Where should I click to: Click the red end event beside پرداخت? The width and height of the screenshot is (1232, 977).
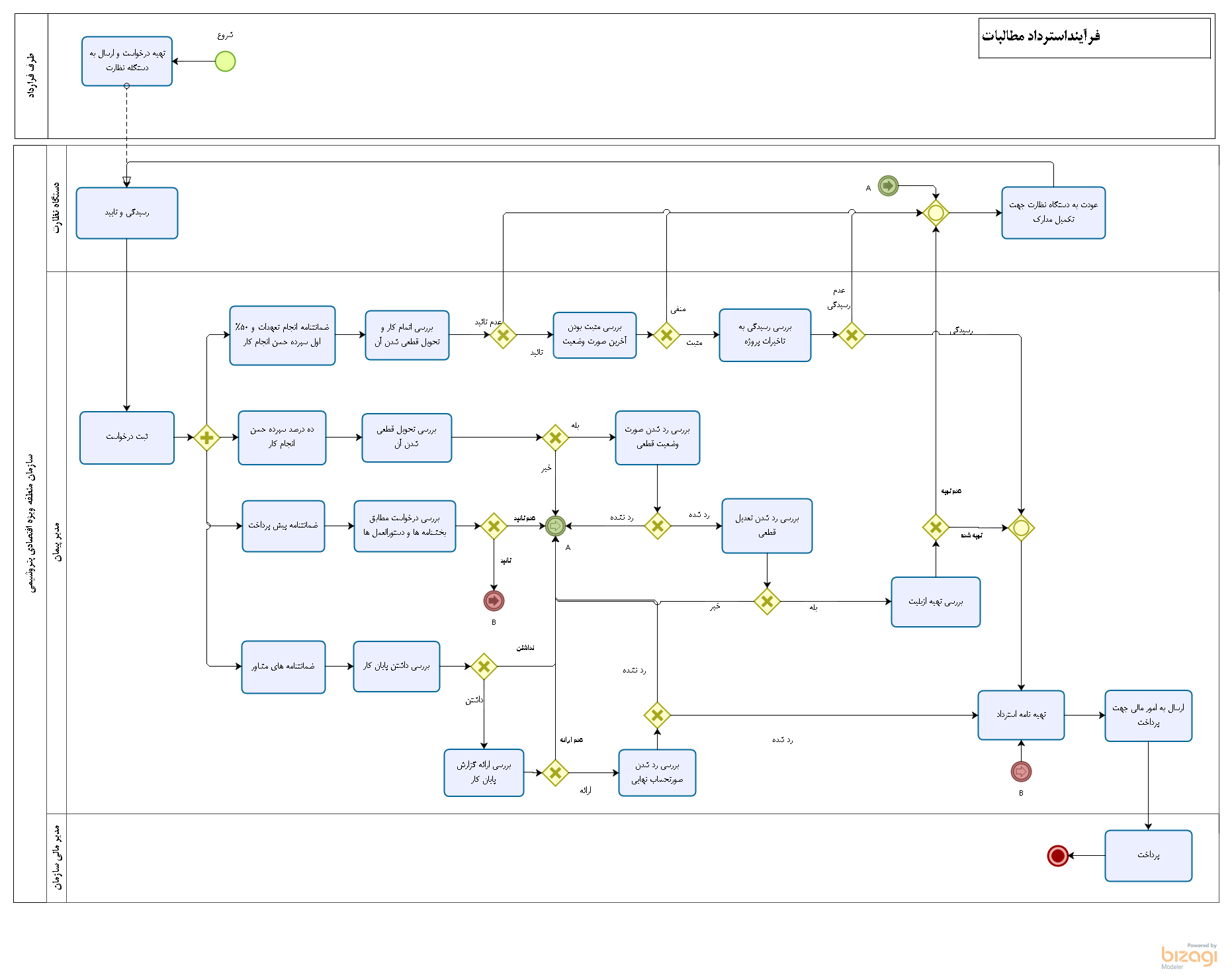tap(1057, 856)
